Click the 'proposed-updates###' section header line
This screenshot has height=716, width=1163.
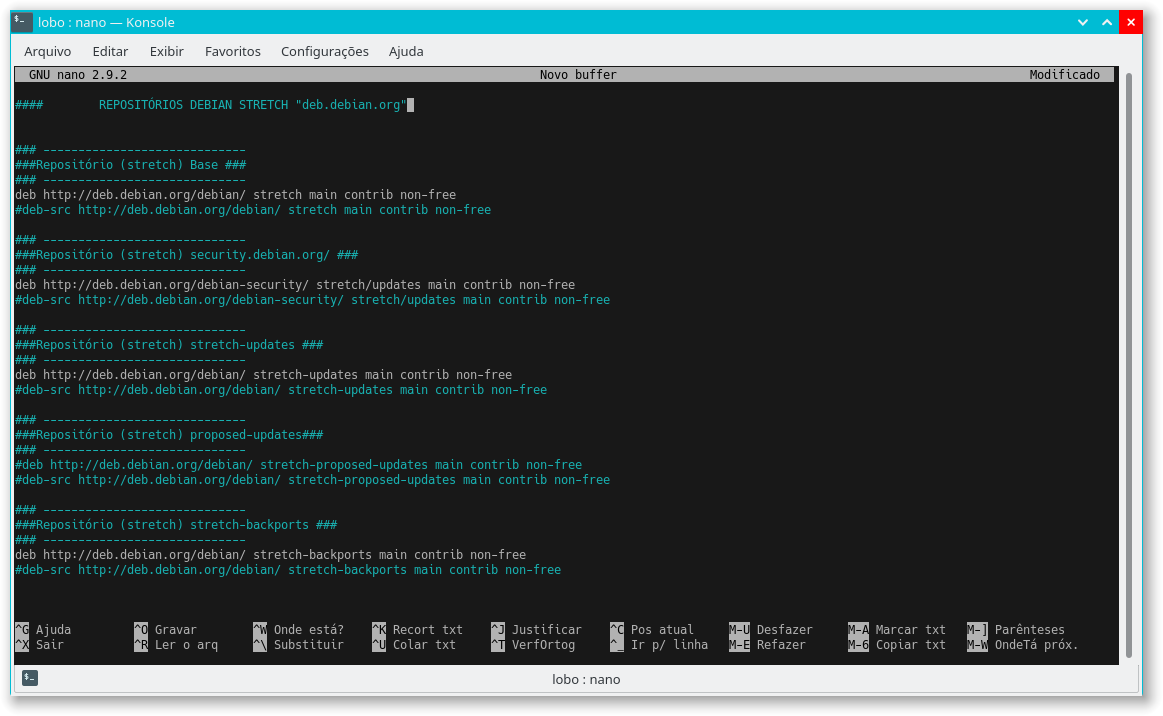[x=169, y=435]
